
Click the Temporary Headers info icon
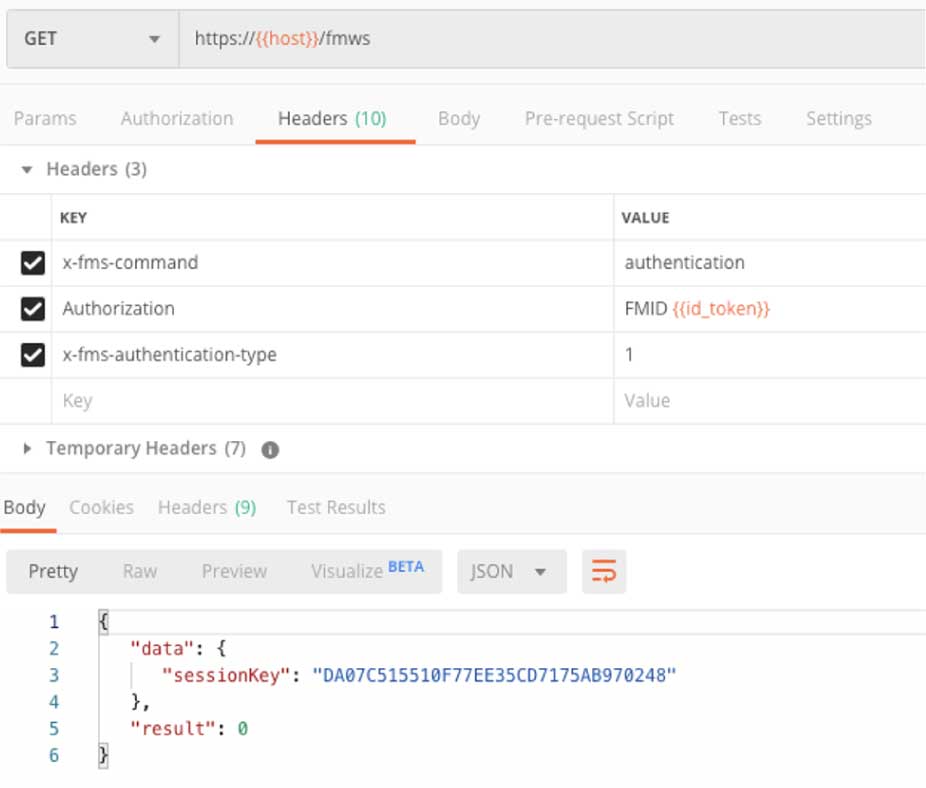tap(270, 450)
